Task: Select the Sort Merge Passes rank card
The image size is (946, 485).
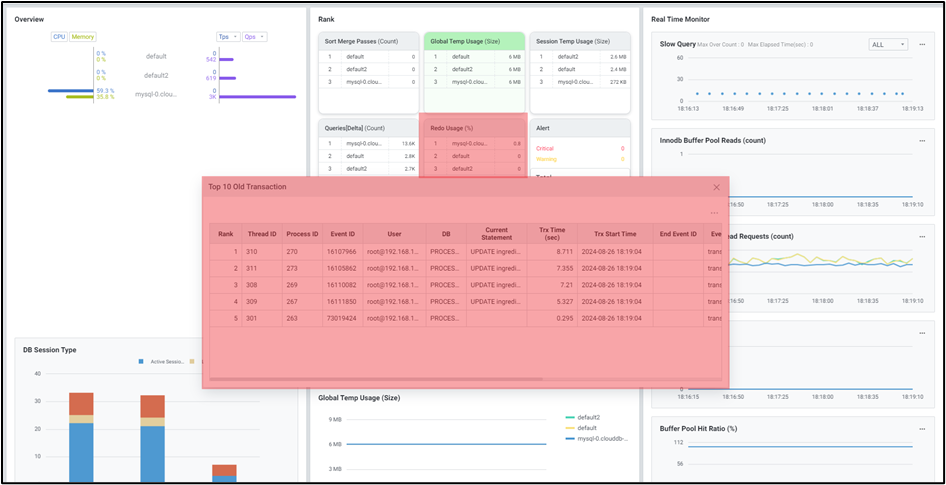Action: 368,42
